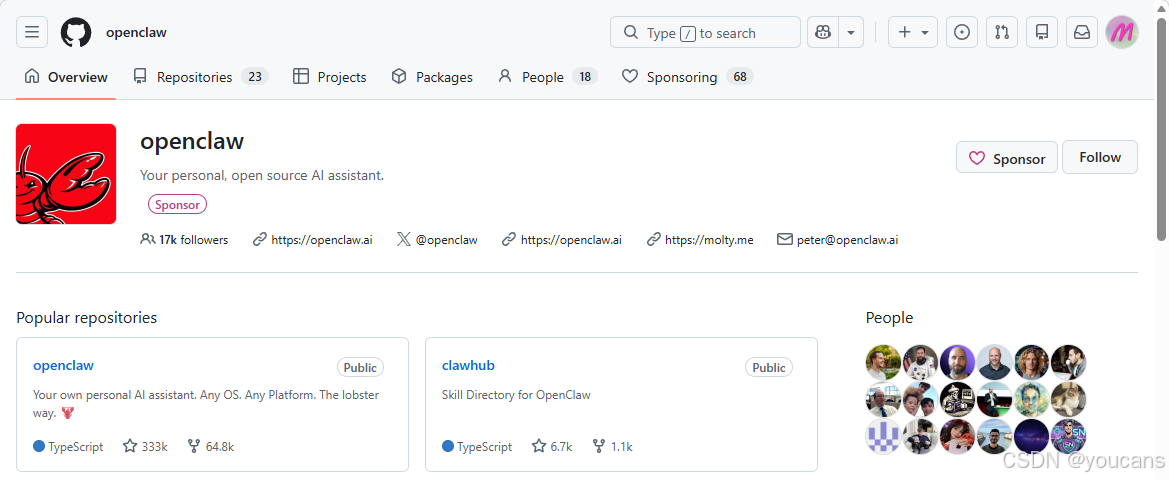Expand the Create new plus dropdown

pyautogui.click(x=913, y=33)
